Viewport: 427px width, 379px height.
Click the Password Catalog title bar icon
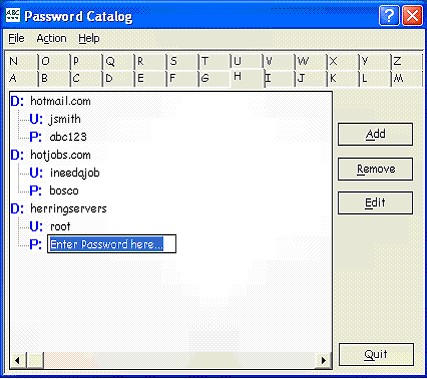click(x=13, y=16)
